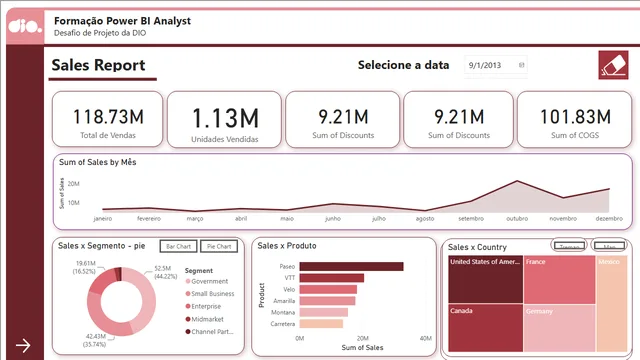This screenshot has width=640, height=360.
Task: Select United States of America treemap tile
Action: (485, 280)
